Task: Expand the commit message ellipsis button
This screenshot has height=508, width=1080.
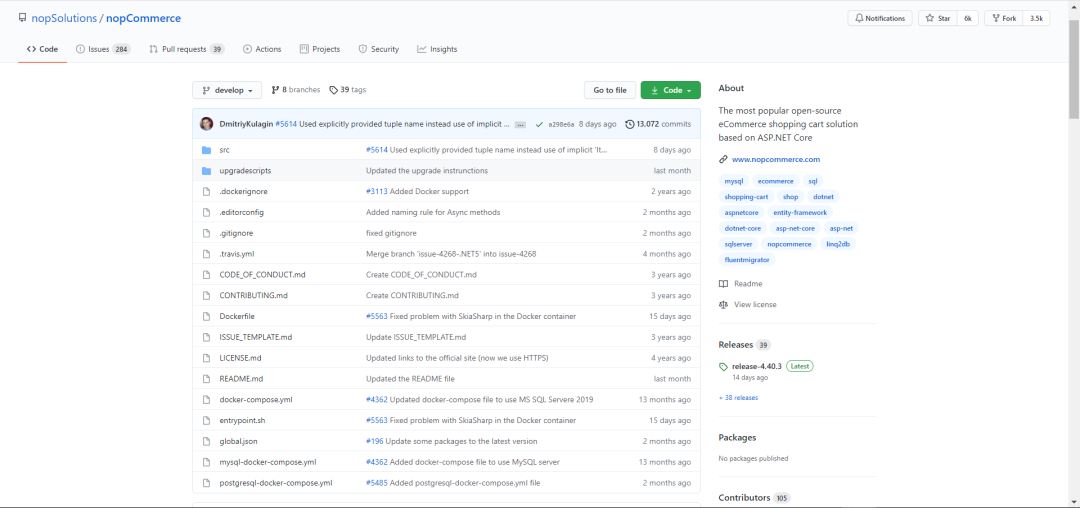Action: click(521, 125)
